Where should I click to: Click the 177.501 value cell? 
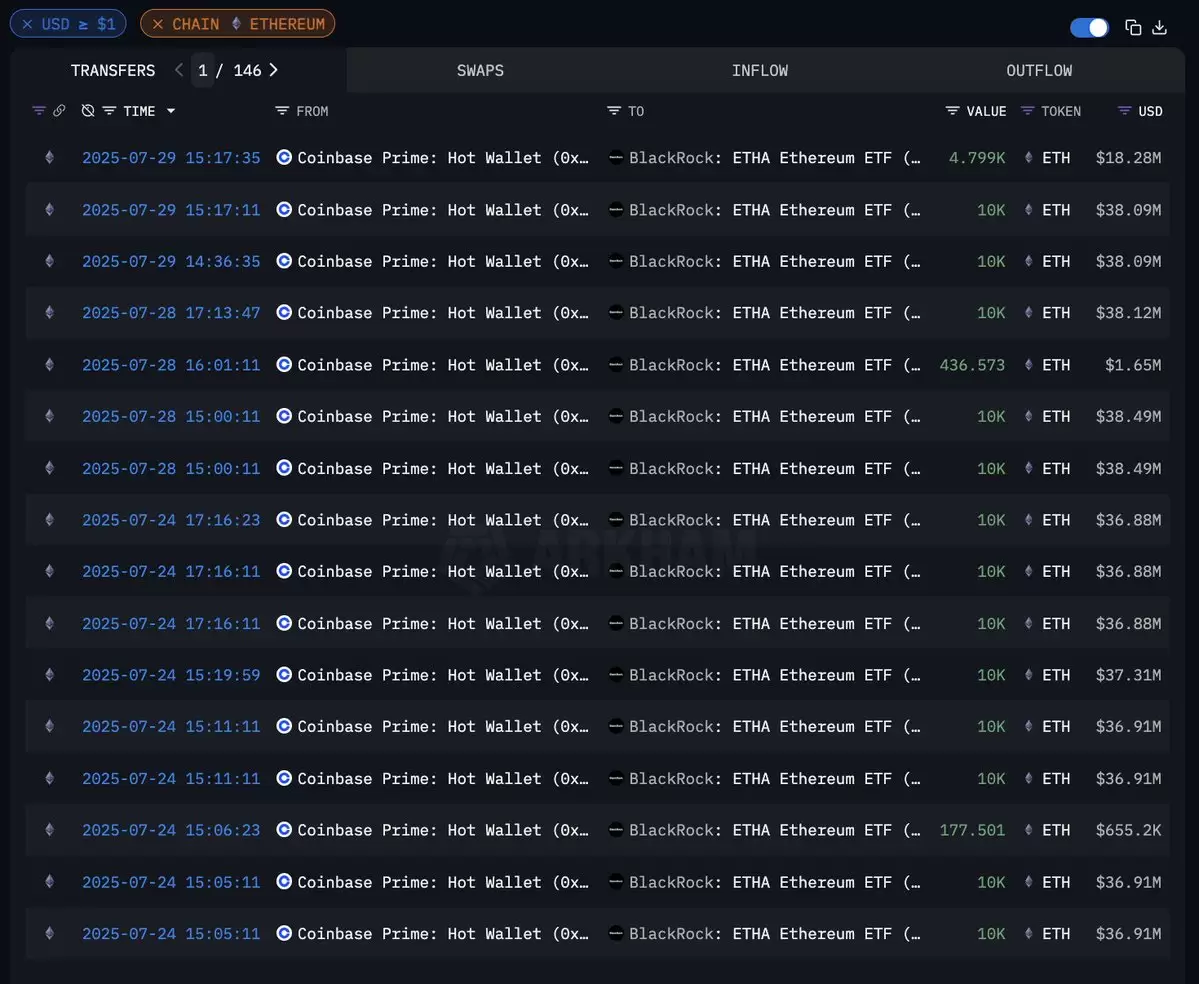point(972,830)
